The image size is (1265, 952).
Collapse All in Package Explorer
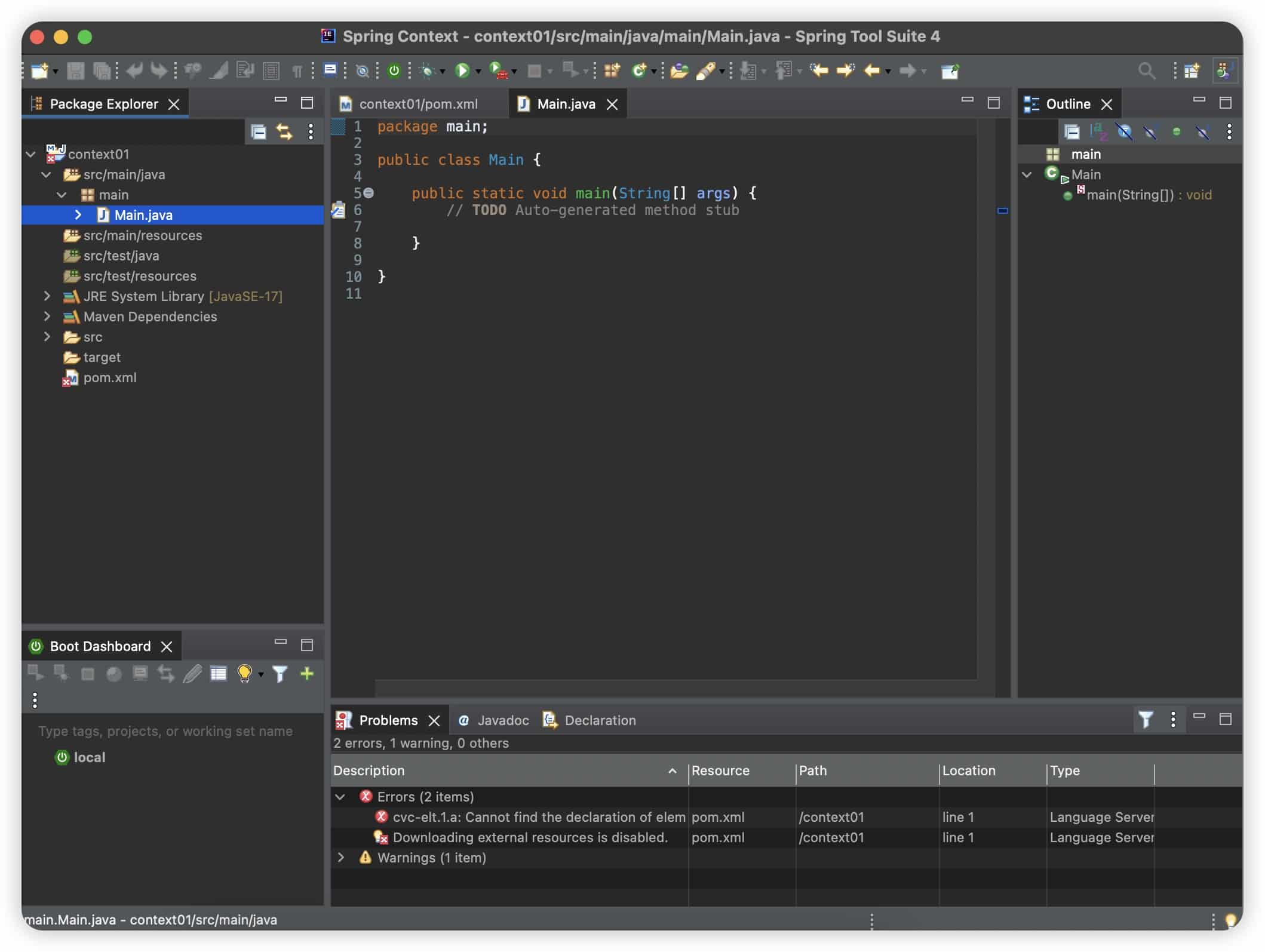(259, 131)
